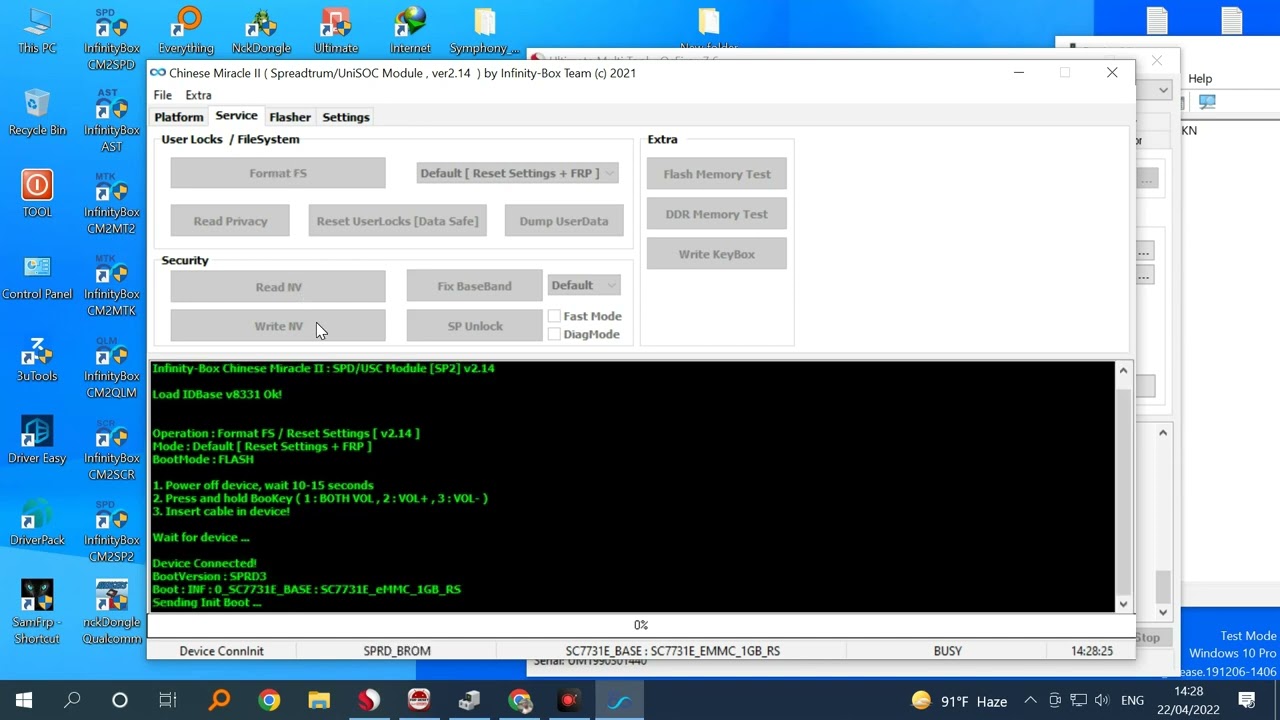Enable the DiagMode checkbox
The image size is (1280, 720).
tap(554, 334)
